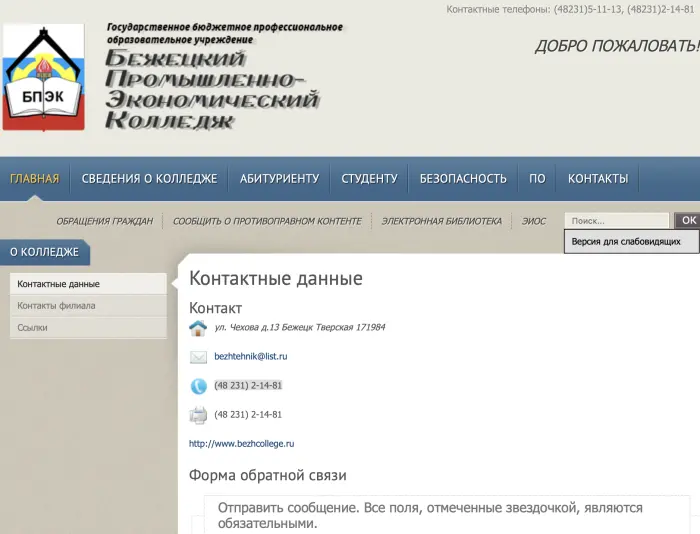Select the АБИТУРИЕНТУ menu item

pos(279,179)
